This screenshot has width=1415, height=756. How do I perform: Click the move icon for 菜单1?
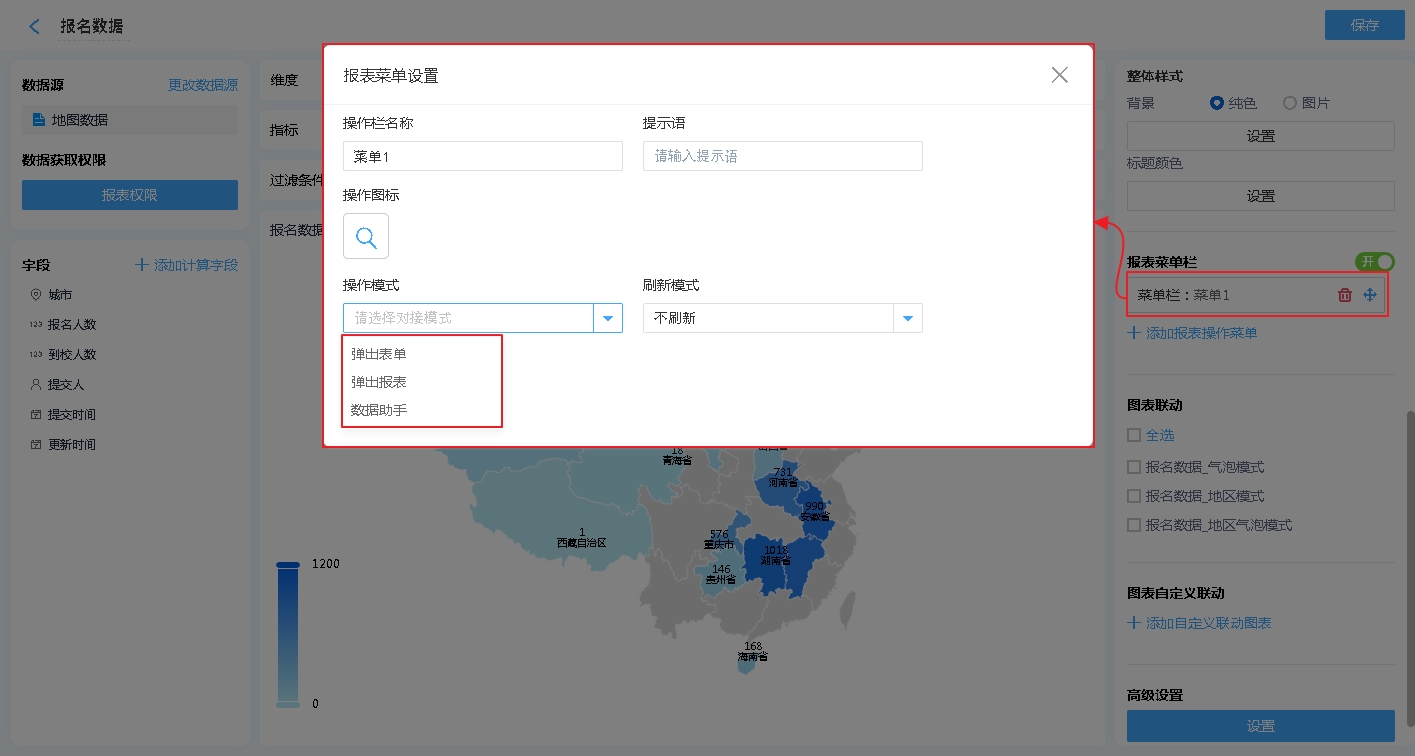(x=1370, y=295)
